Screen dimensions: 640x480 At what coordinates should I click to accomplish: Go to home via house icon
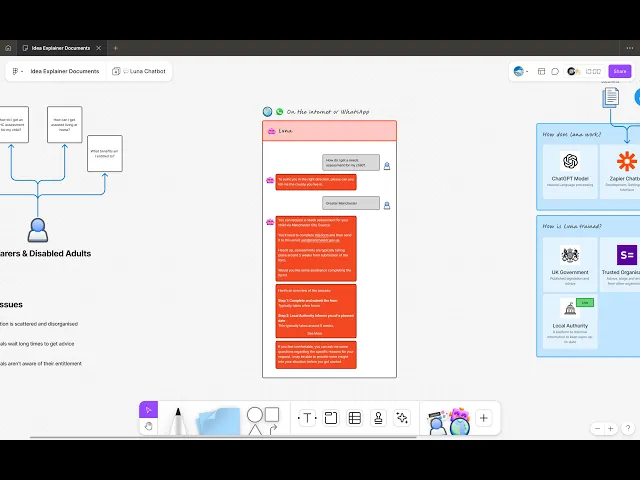click(x=8, y=48)
